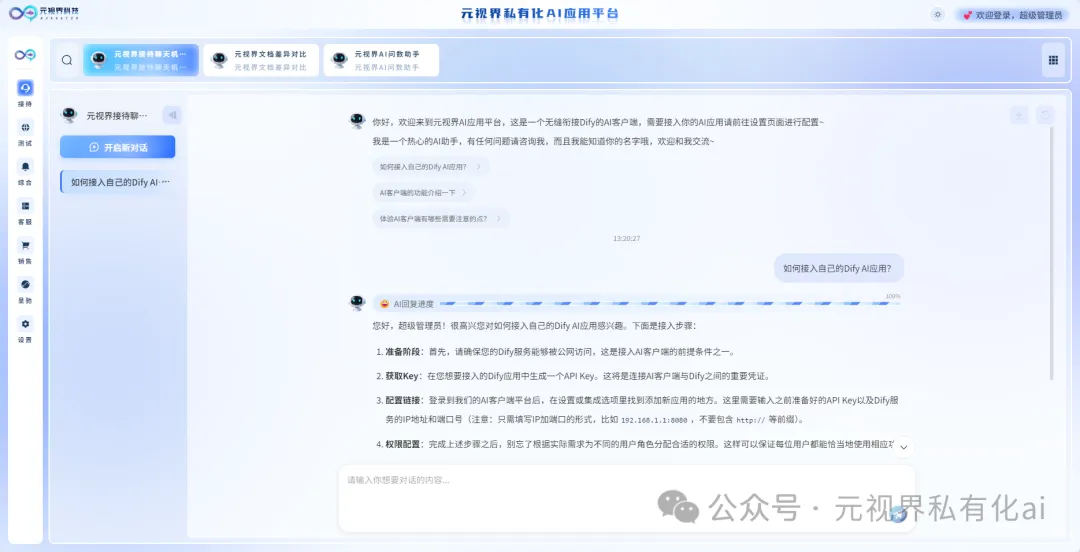Open the 销售 shopping cart icon

tap(25, 245)
